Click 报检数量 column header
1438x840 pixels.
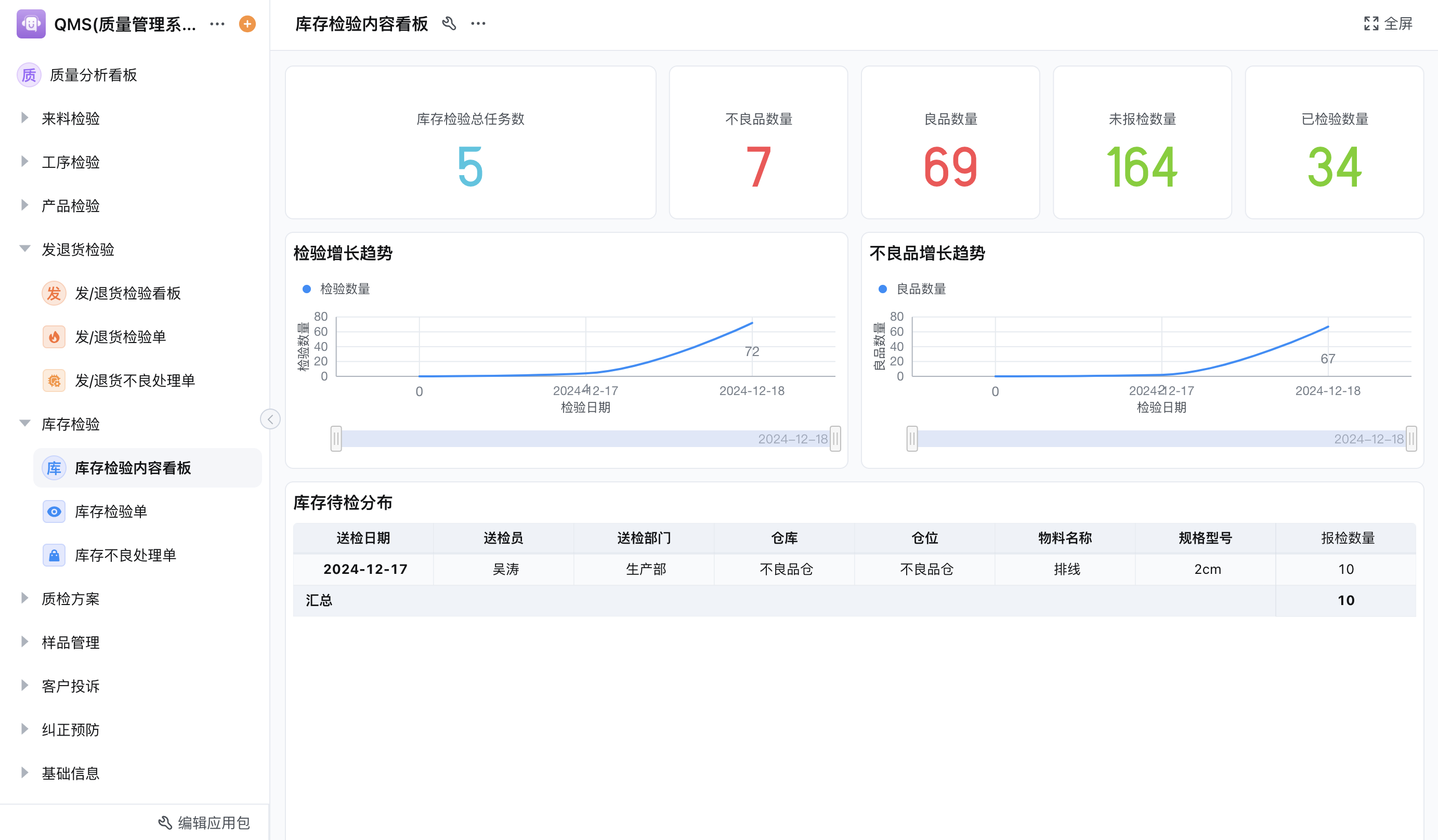point(1347,538)
